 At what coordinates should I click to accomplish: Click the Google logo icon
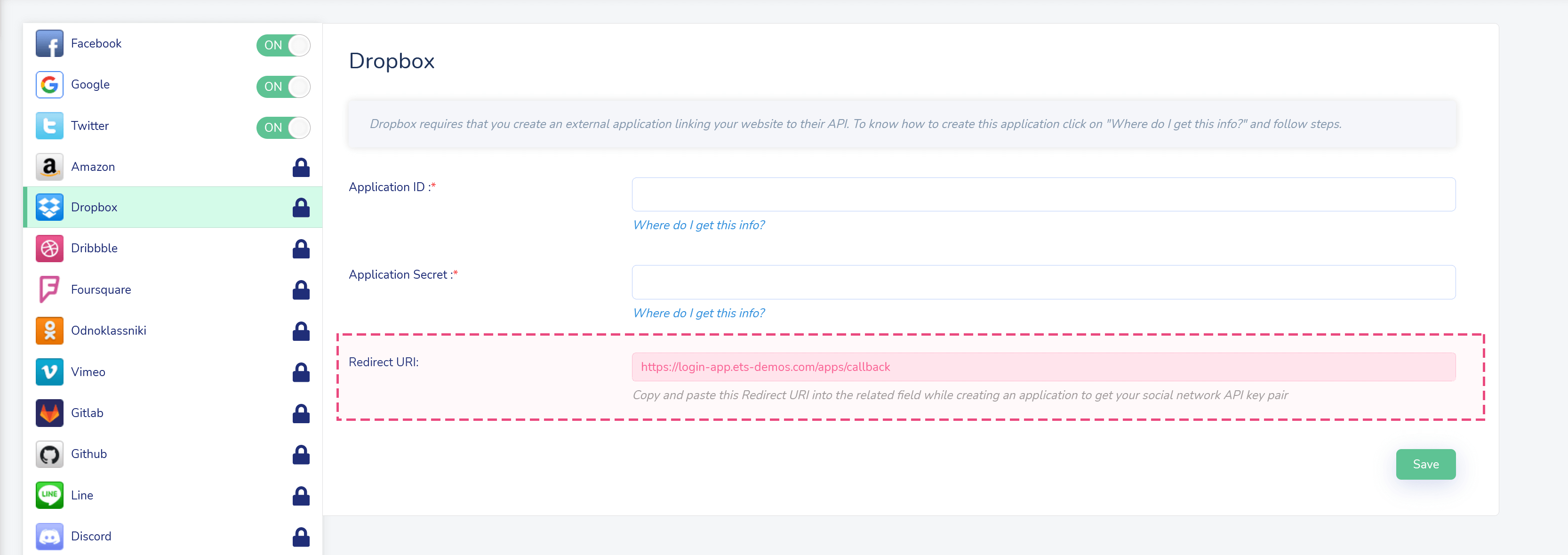[49, 85]
